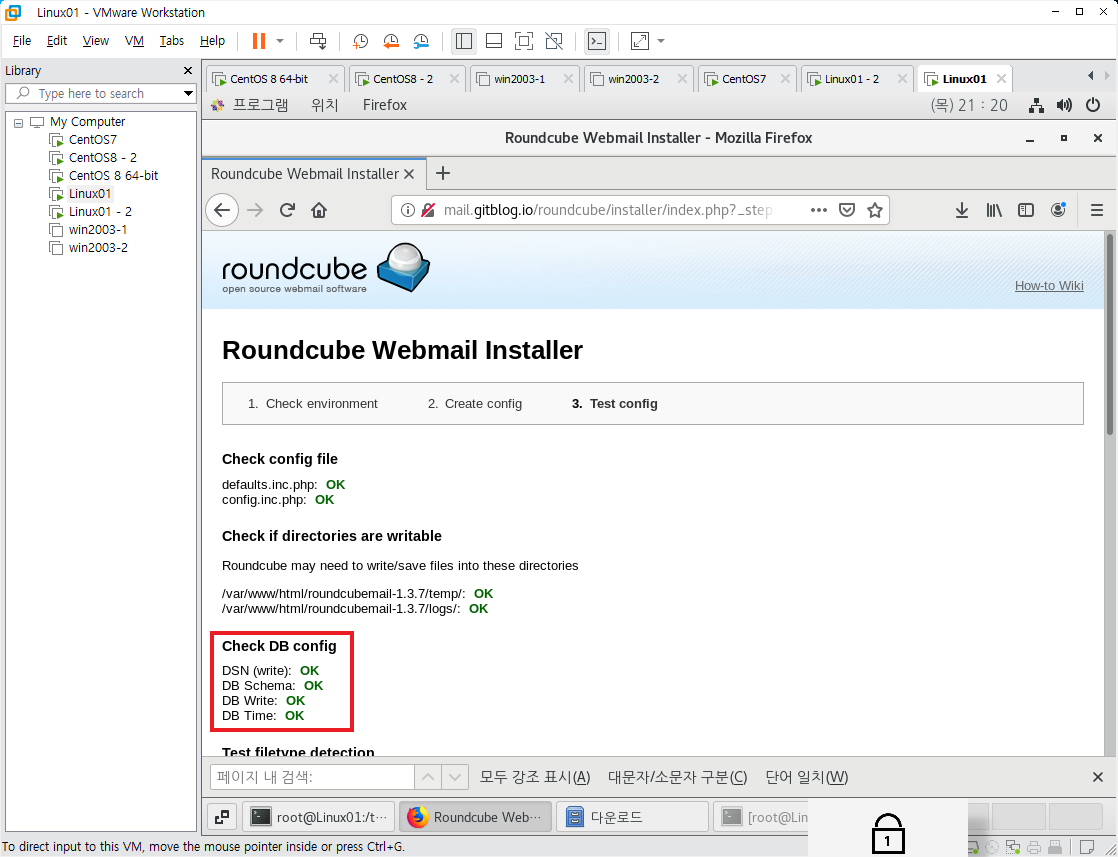Viewport: 1118px width, 857px height.
Task: Open the Firefox library menu
Action: coord(994,210)
